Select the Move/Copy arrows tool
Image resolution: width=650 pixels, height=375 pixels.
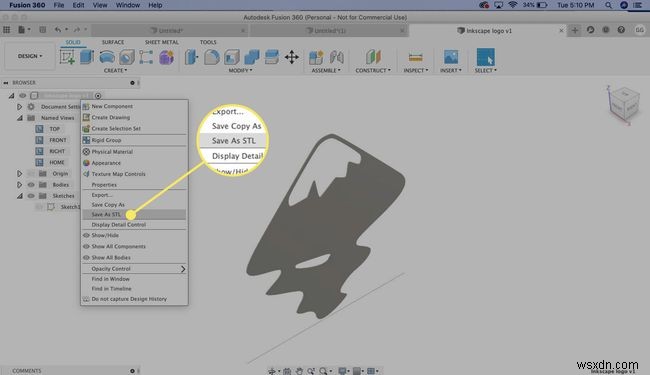pos(292,57)
